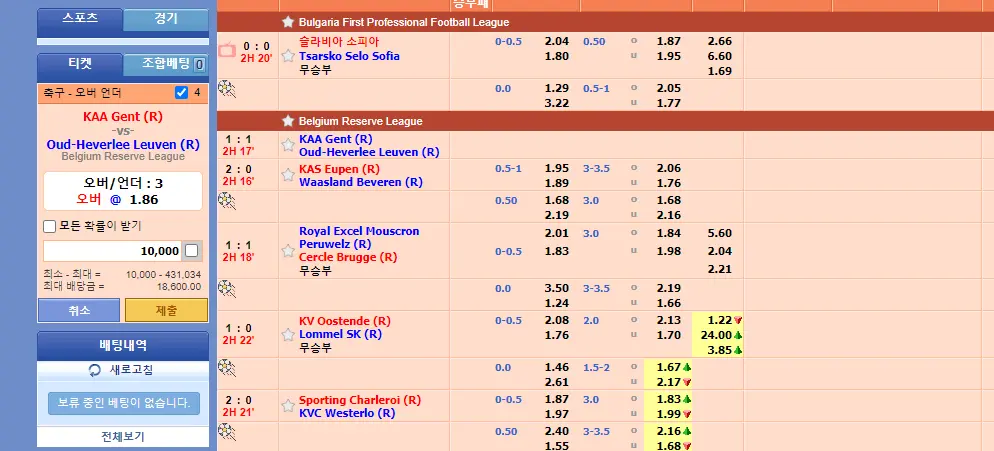Select the 2.66 home win odds
Screen dimensions: 994x451
720,41
